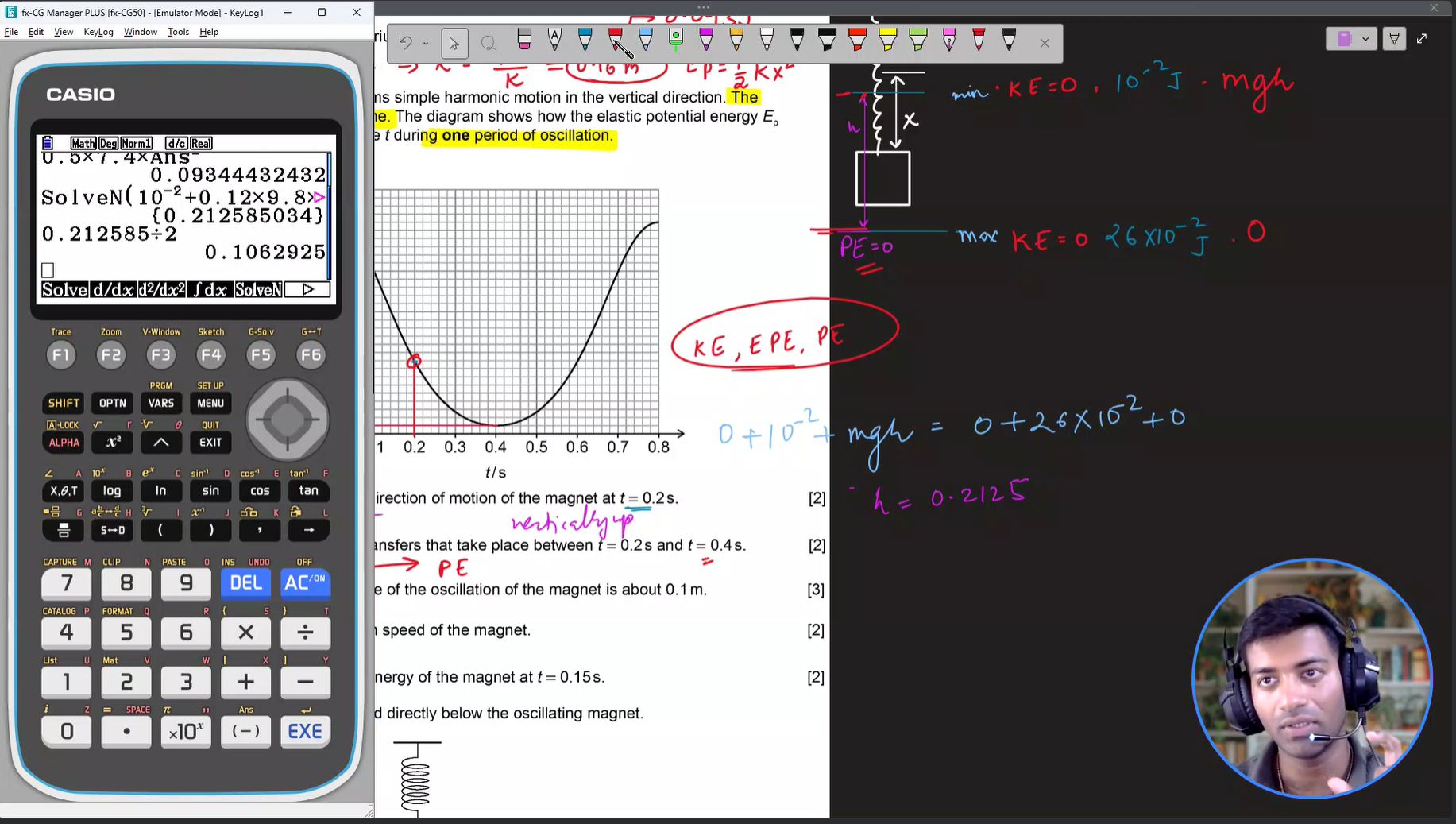Screen dimensions: 1456x824
Task: Click the white pen swatch
Action: (767, 40)
